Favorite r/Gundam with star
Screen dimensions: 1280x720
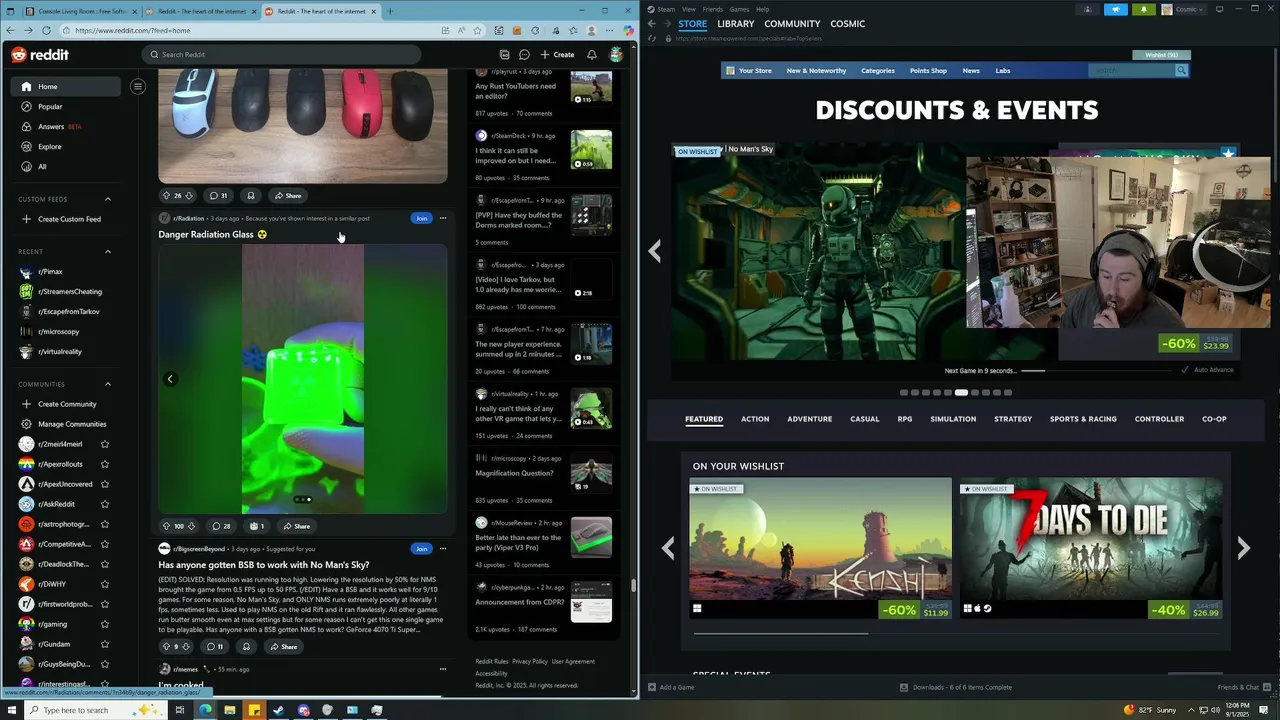tap(104, 644)
